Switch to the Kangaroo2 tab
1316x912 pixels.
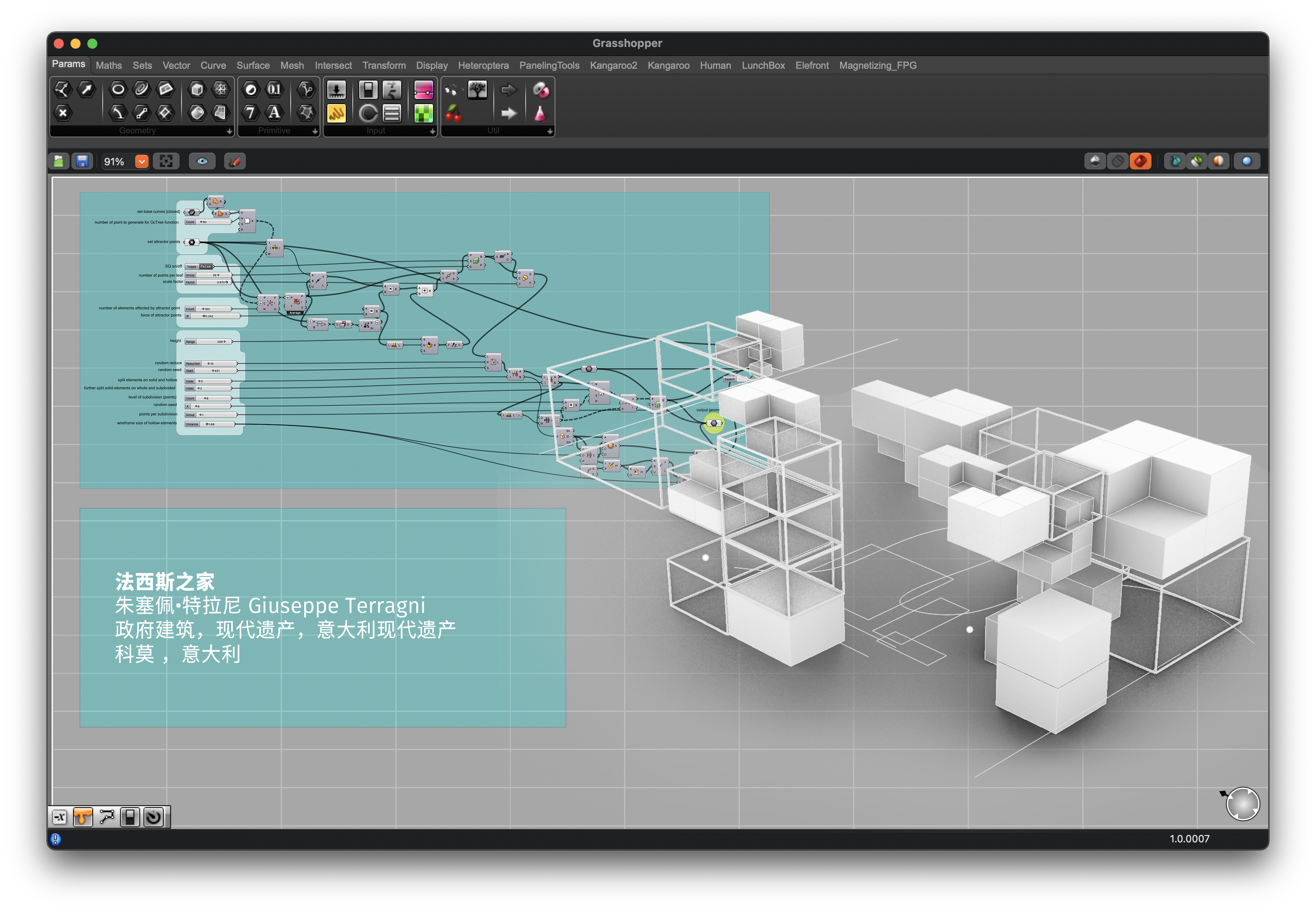[613, 66]
